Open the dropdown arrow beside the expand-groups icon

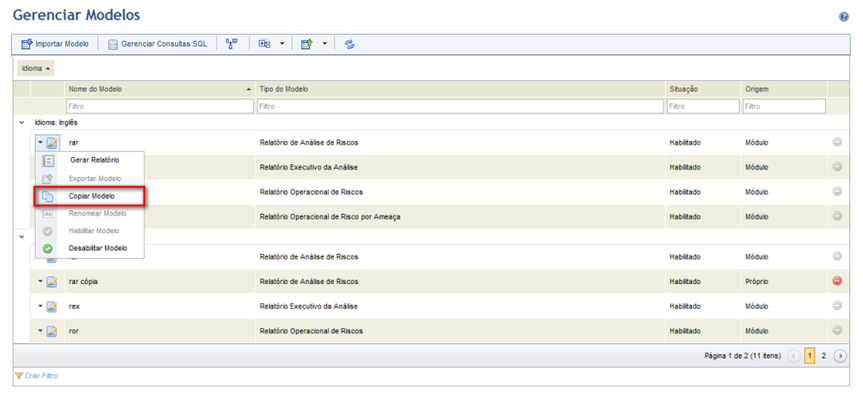point(282,44)
